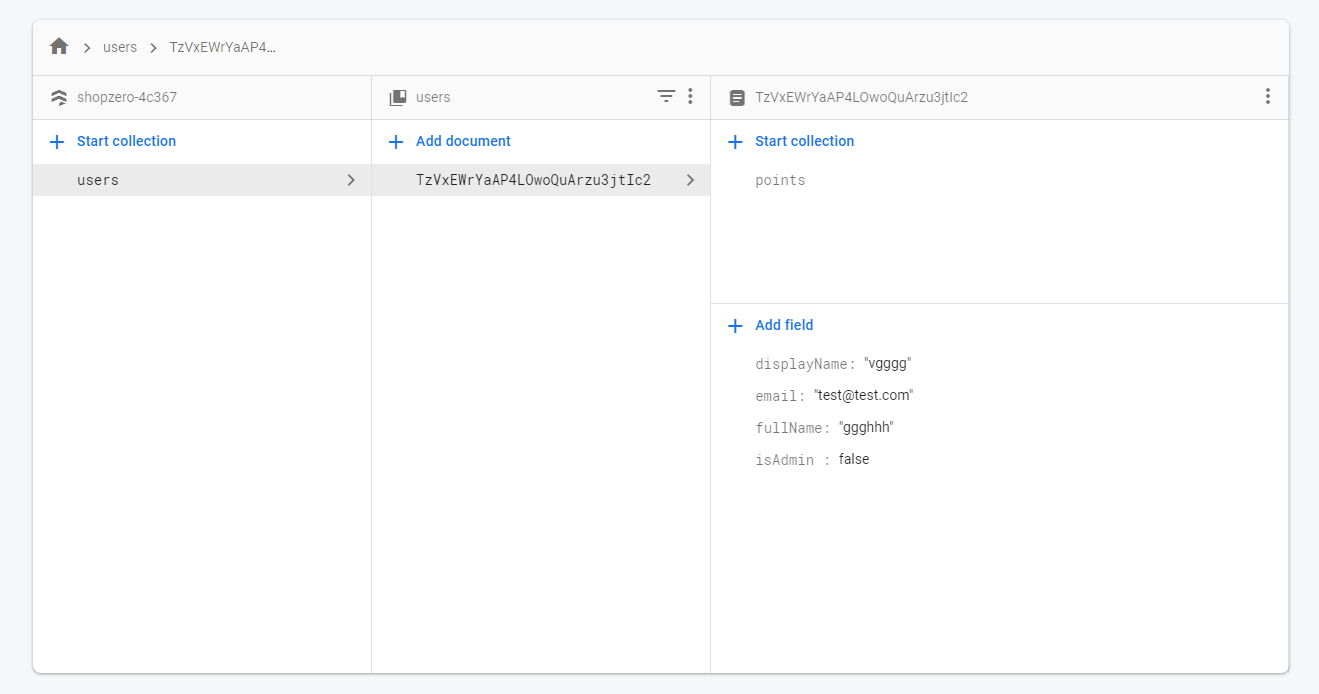Select users in the breadcrumb path
Image resolution: width=1319 pixels, height=694 pixels.
120,47
